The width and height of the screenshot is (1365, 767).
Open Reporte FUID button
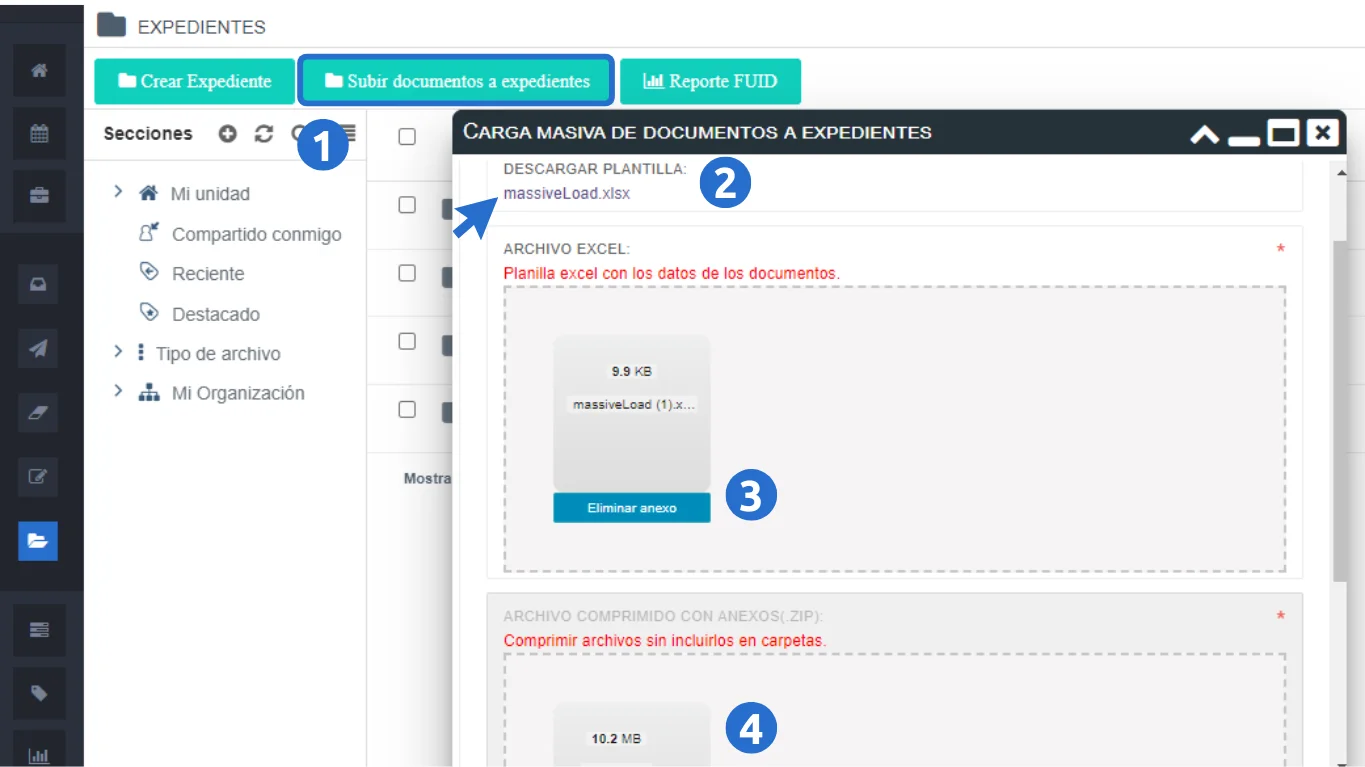pos(710,81)
